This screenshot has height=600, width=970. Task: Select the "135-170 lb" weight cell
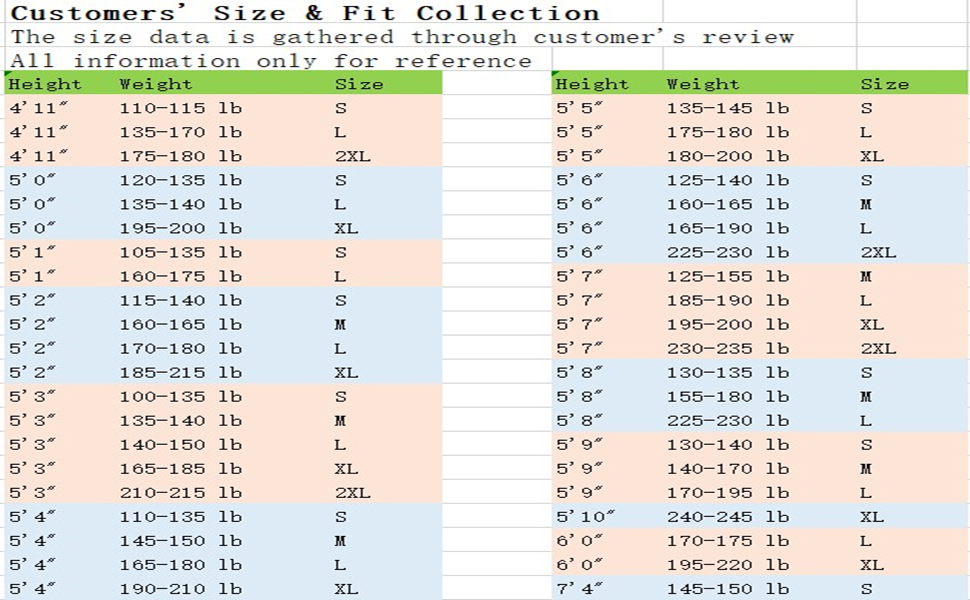coord(181,132)
